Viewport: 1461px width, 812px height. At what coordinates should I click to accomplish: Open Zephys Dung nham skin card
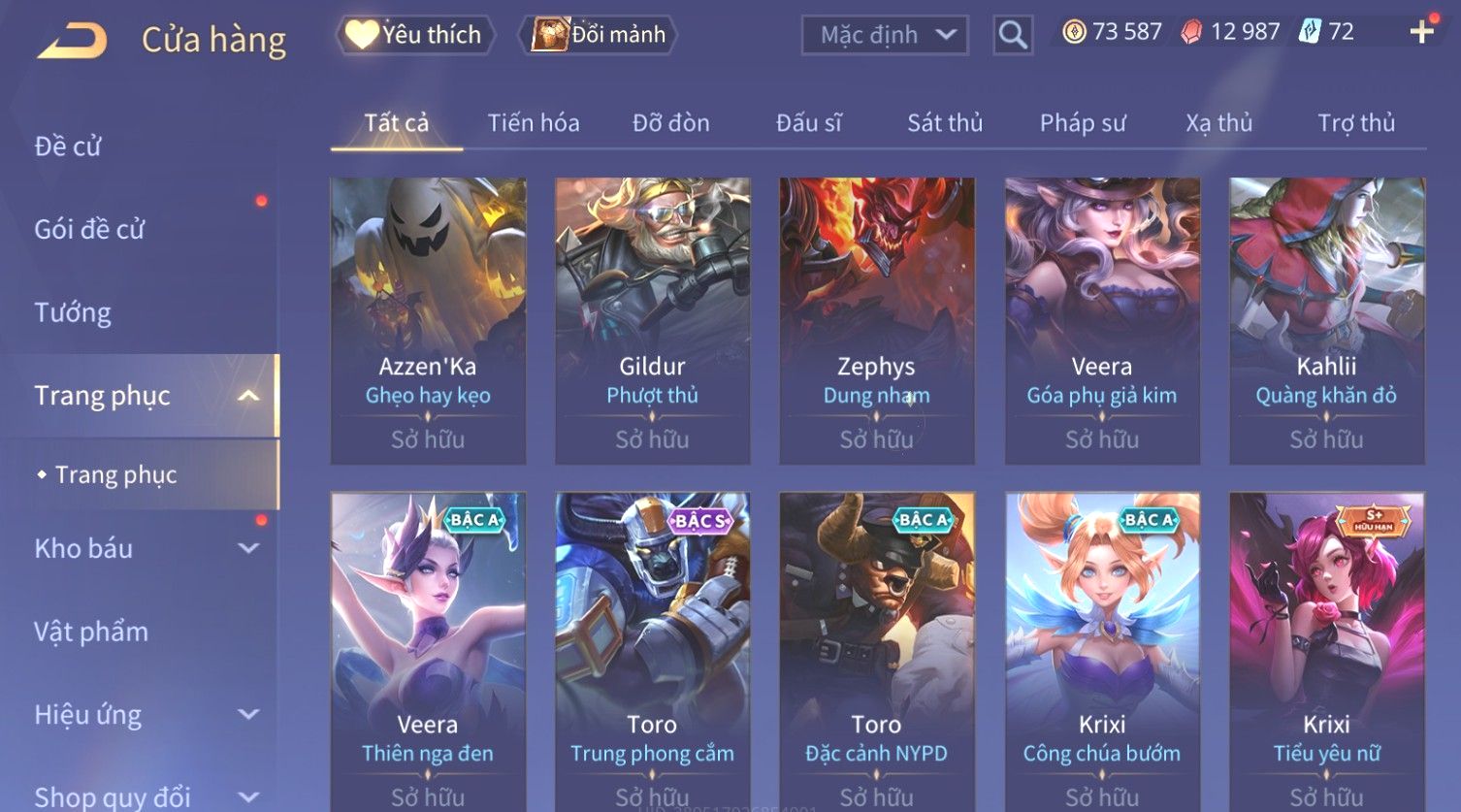(877, 321)
